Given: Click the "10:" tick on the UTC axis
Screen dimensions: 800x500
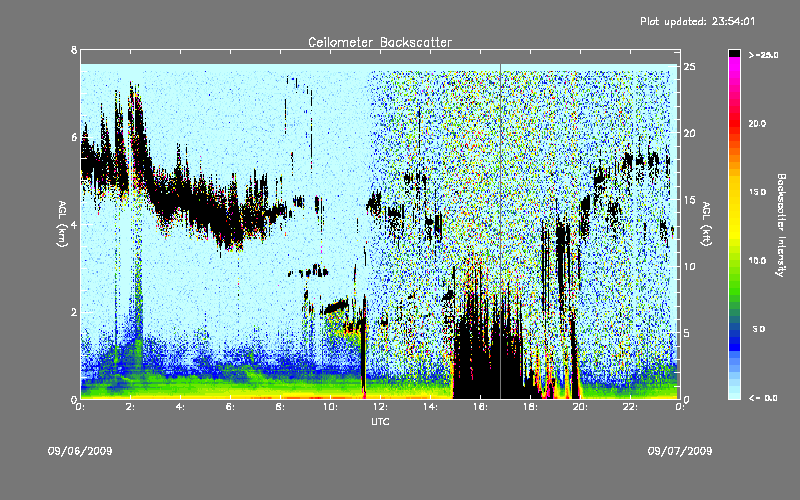Looking at the screenshot, I should 331,407.
